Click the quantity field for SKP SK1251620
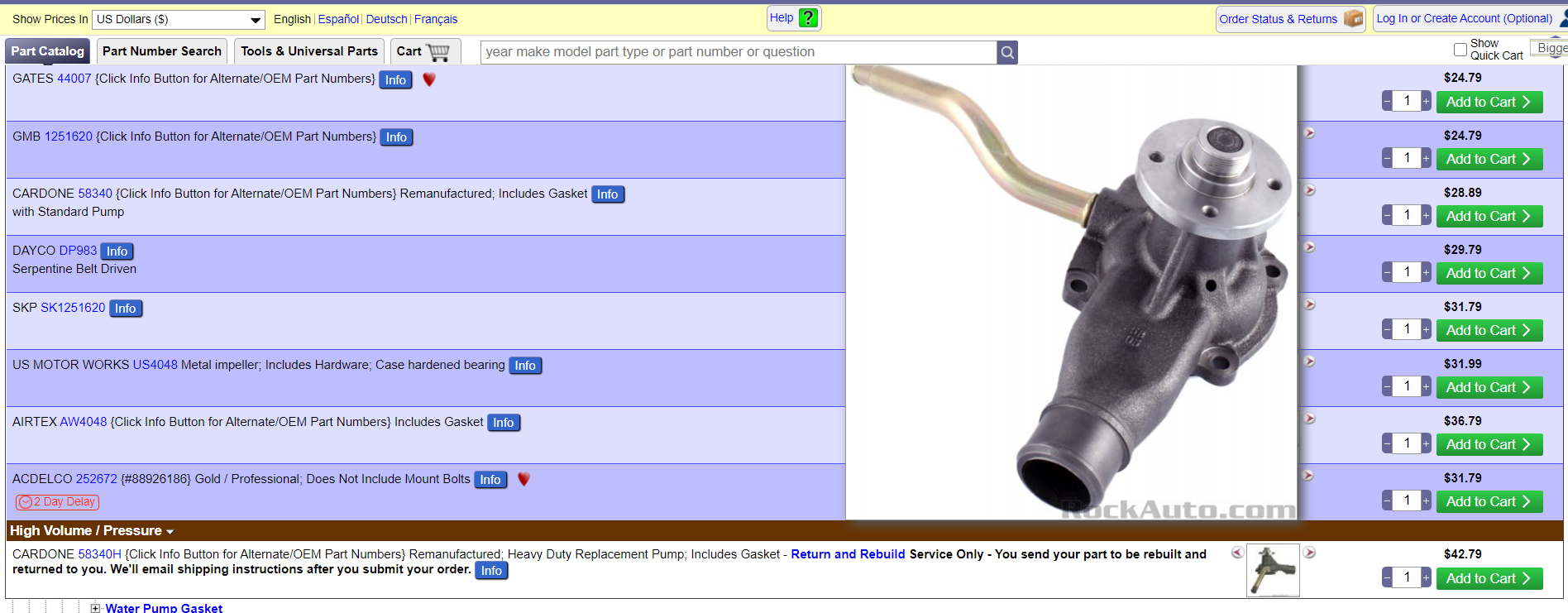 [x=1407, y=329]
